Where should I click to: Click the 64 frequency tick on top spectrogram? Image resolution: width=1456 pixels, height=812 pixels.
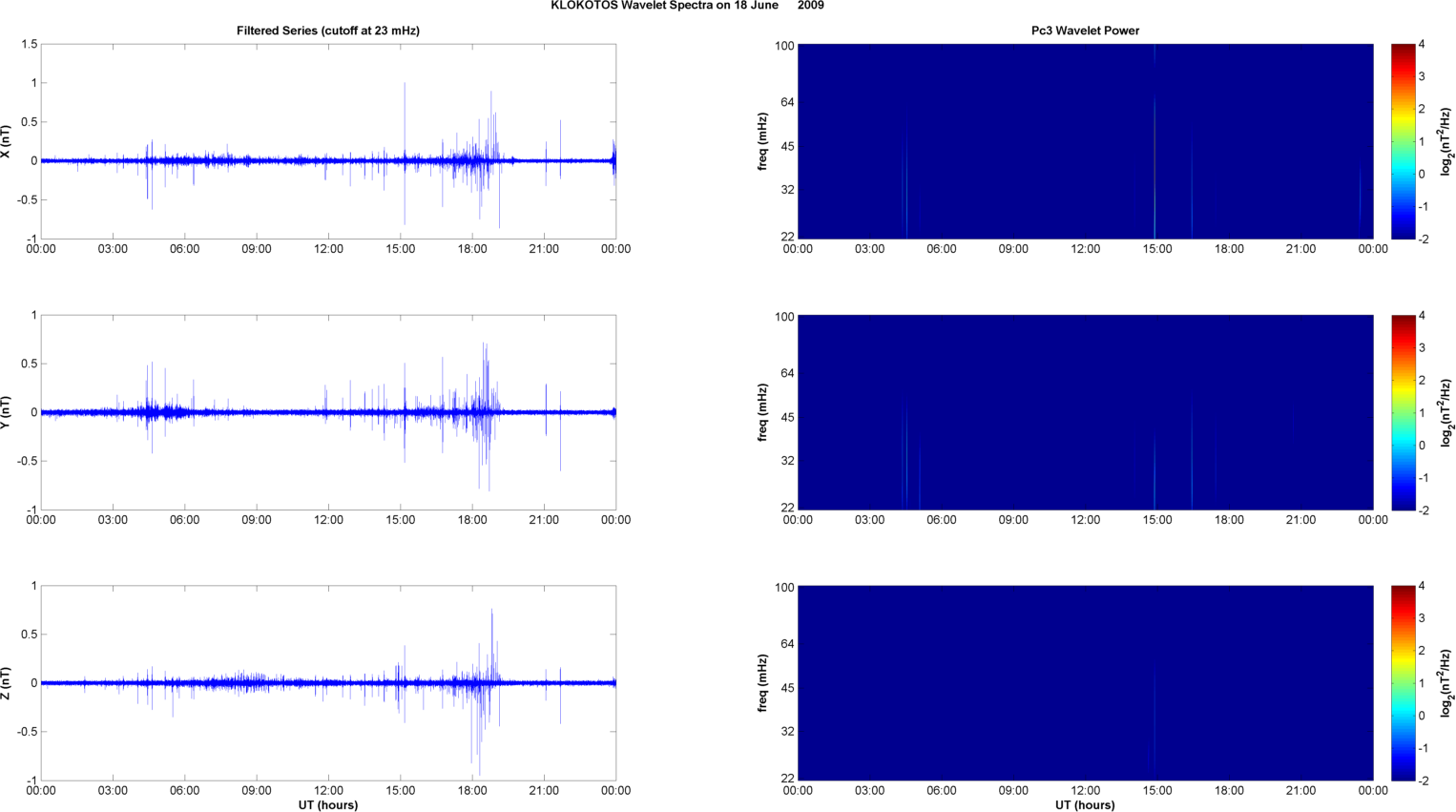click(x=787, y=102)
